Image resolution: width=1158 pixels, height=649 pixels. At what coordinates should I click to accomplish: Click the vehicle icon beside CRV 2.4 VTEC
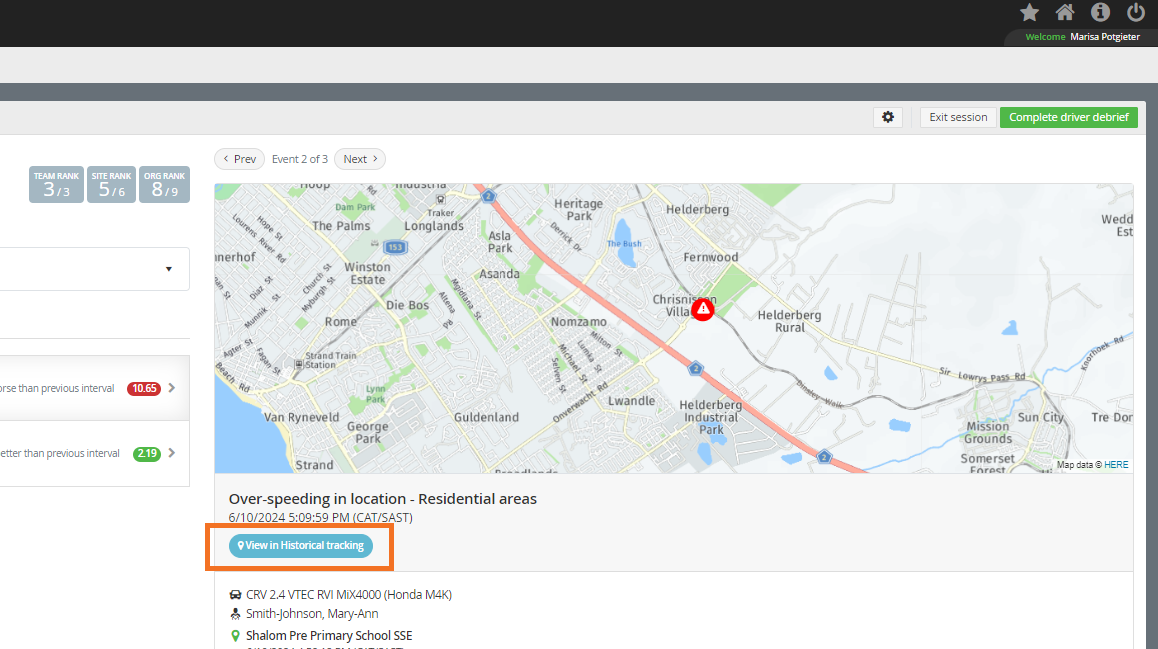pyautogui.click(x=236, y=594)
